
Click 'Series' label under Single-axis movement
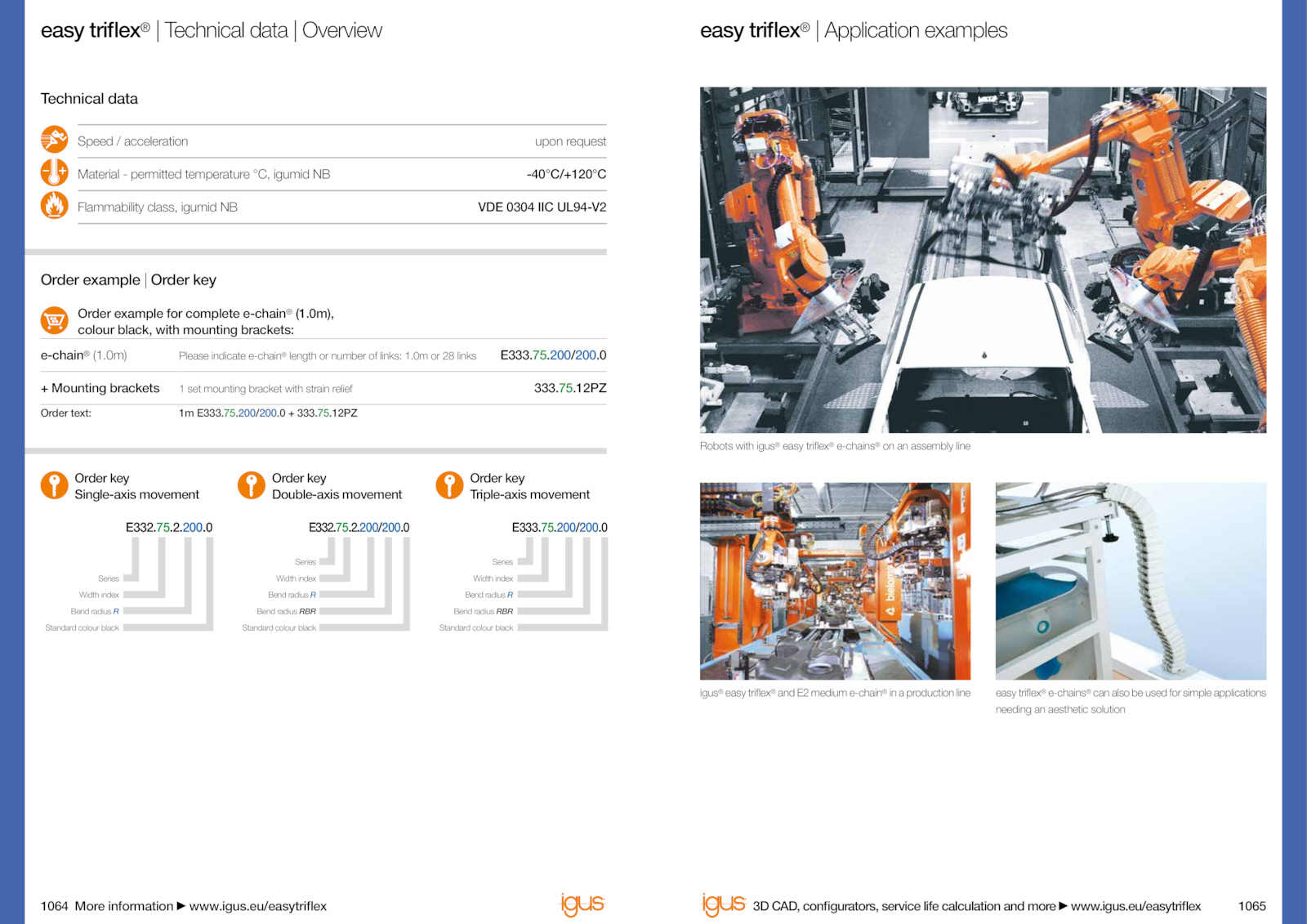(x=109, y=578)
